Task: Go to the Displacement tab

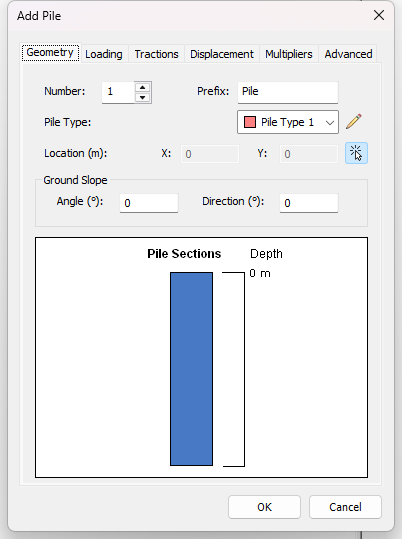Action: (222, 54)
